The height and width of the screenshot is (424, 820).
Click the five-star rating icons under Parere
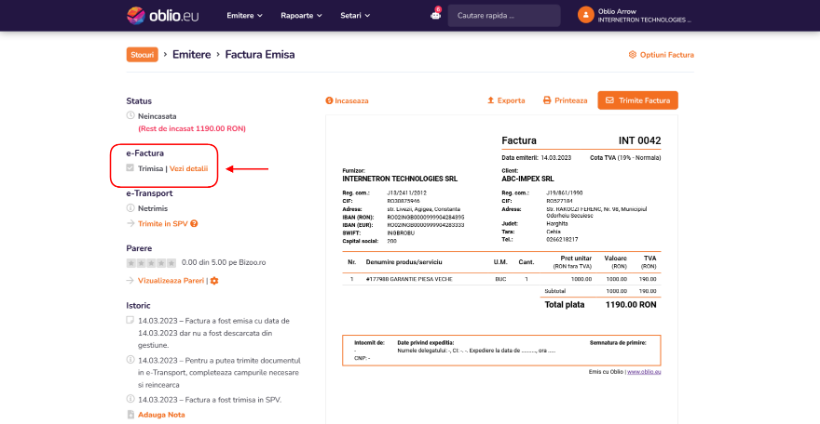(151, 262)
